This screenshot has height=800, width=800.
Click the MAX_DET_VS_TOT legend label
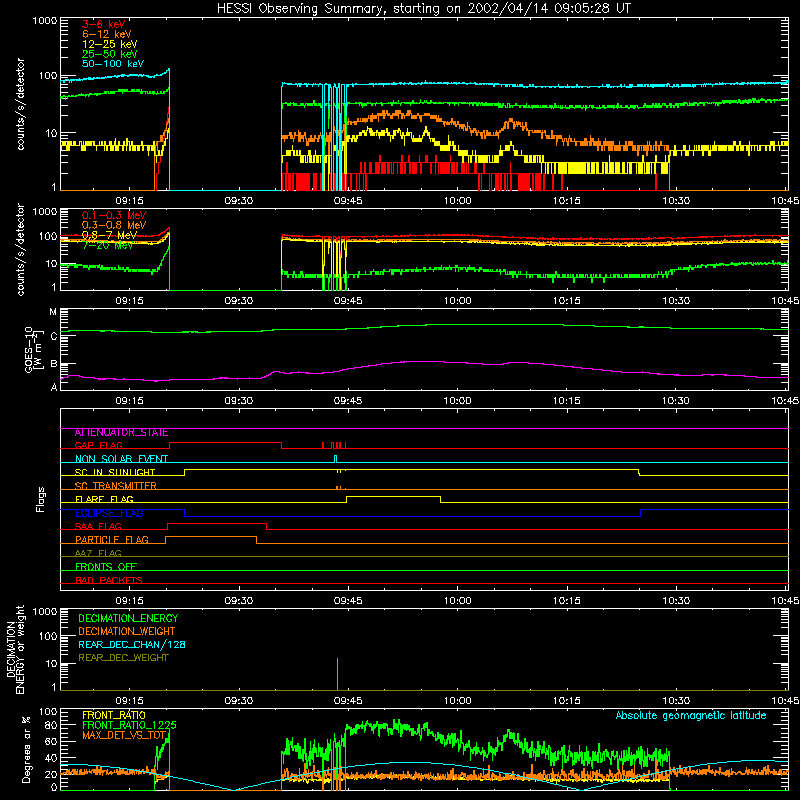coord(124,735)
